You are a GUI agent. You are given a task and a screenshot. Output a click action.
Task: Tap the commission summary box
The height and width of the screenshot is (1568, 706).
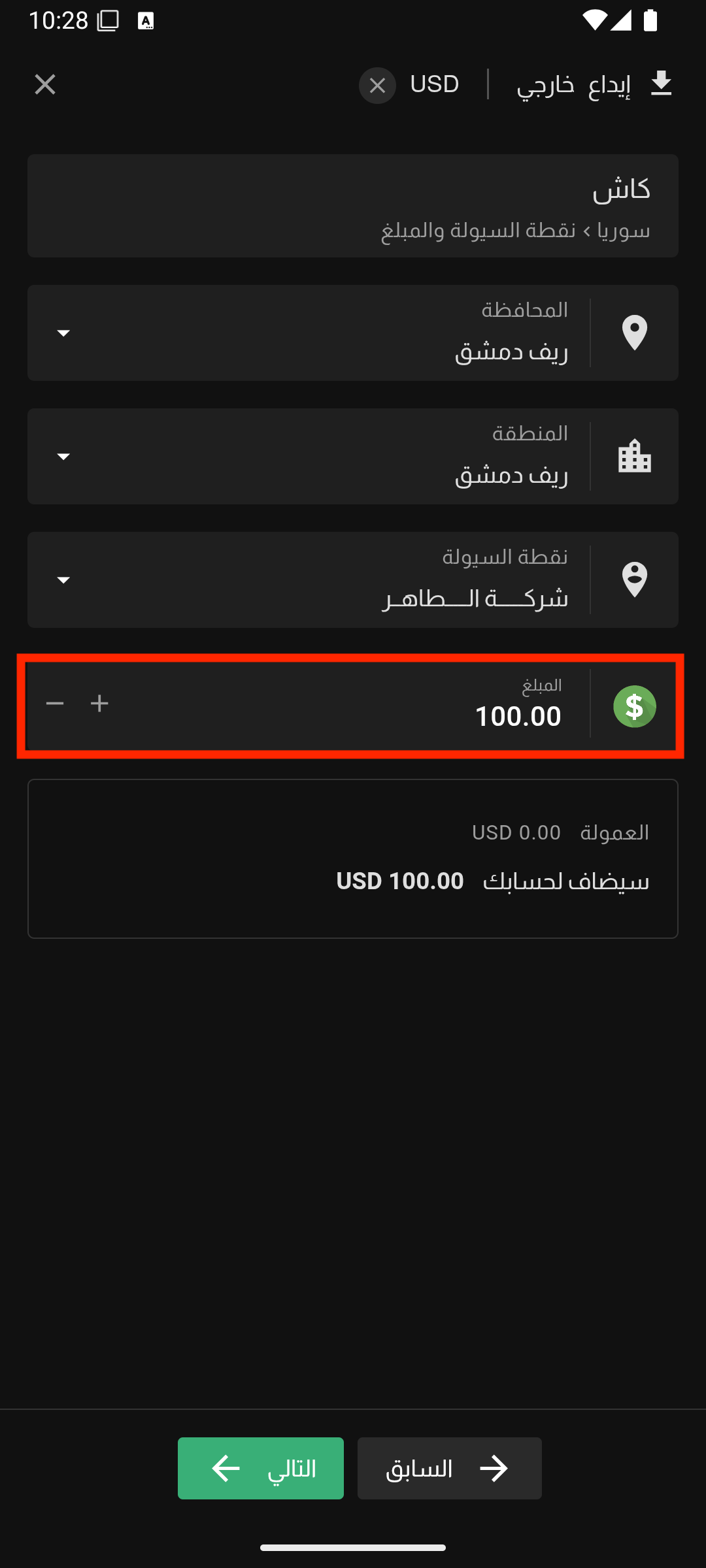353,858
